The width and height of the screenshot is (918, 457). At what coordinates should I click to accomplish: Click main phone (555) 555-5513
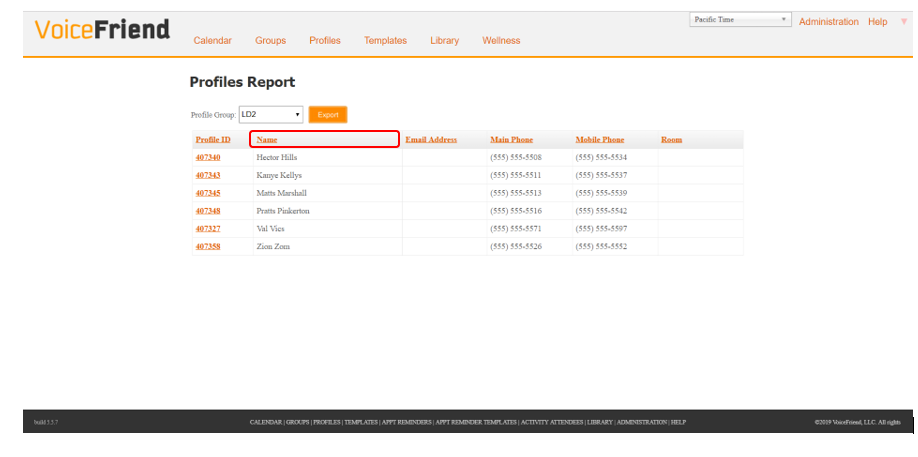coord(516,193)
